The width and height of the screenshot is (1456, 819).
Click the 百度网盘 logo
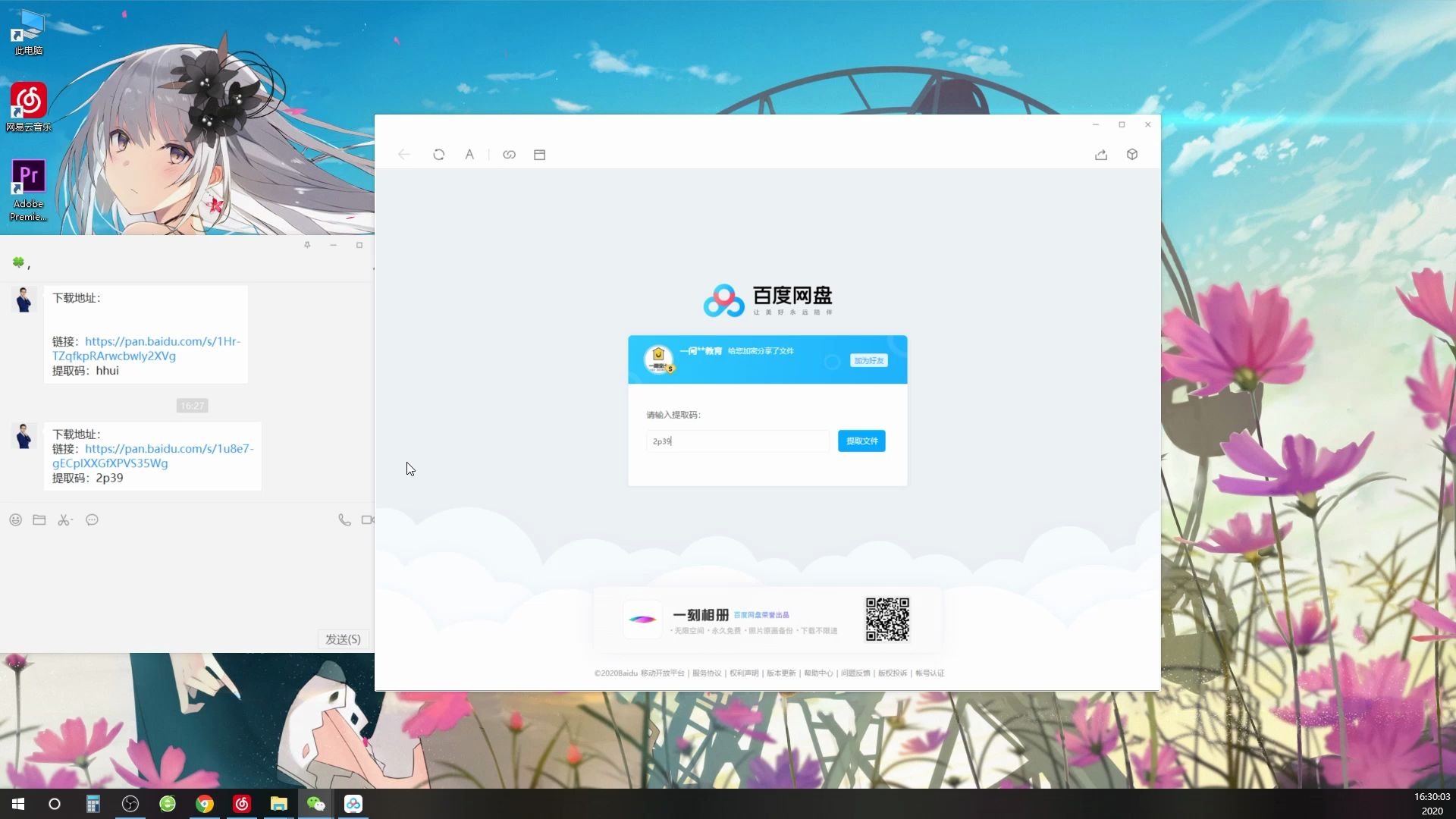[x=767, y=300]
